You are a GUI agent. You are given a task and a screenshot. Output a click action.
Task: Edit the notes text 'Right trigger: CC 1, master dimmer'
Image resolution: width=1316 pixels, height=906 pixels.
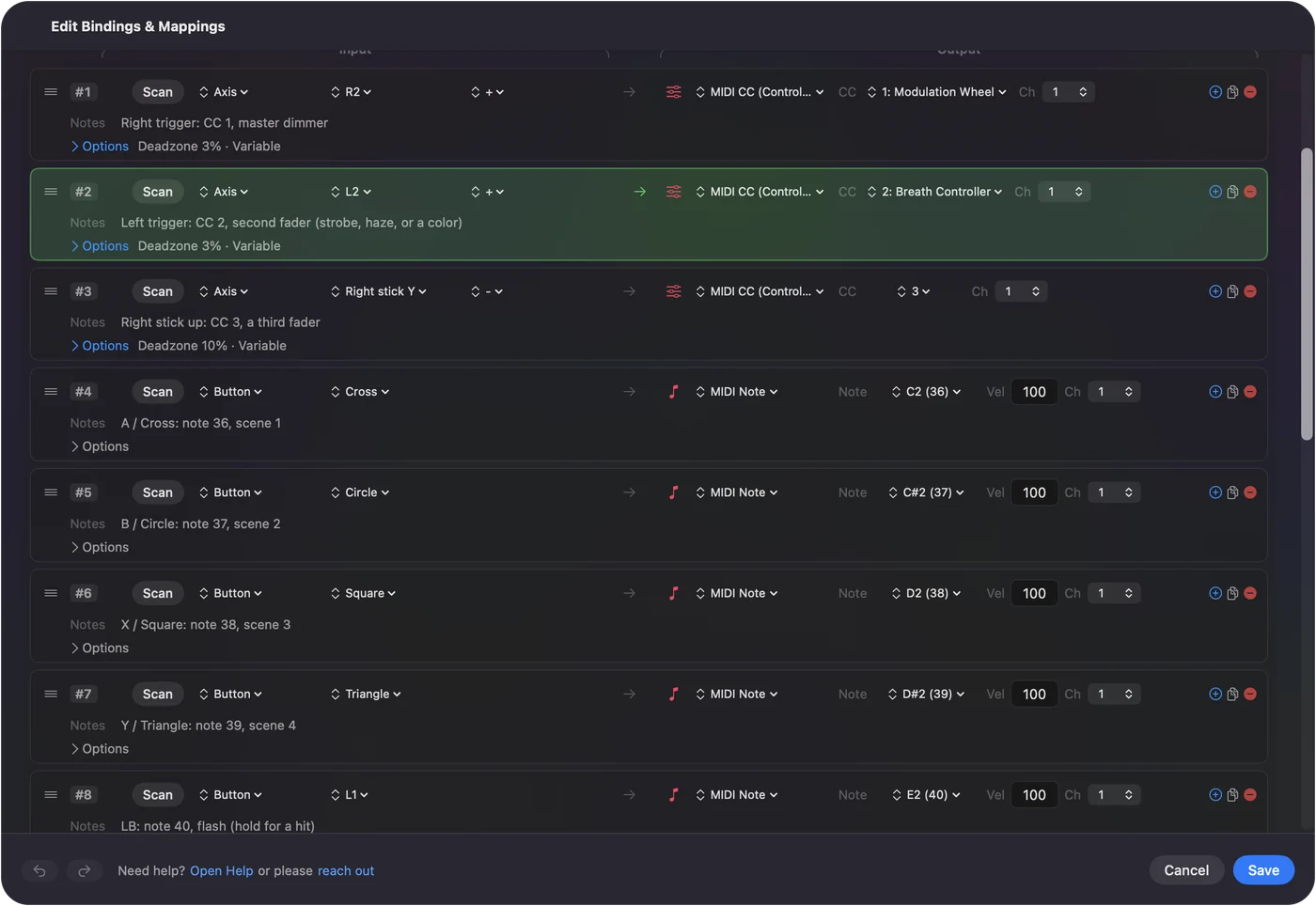click(x=225, y=123)
